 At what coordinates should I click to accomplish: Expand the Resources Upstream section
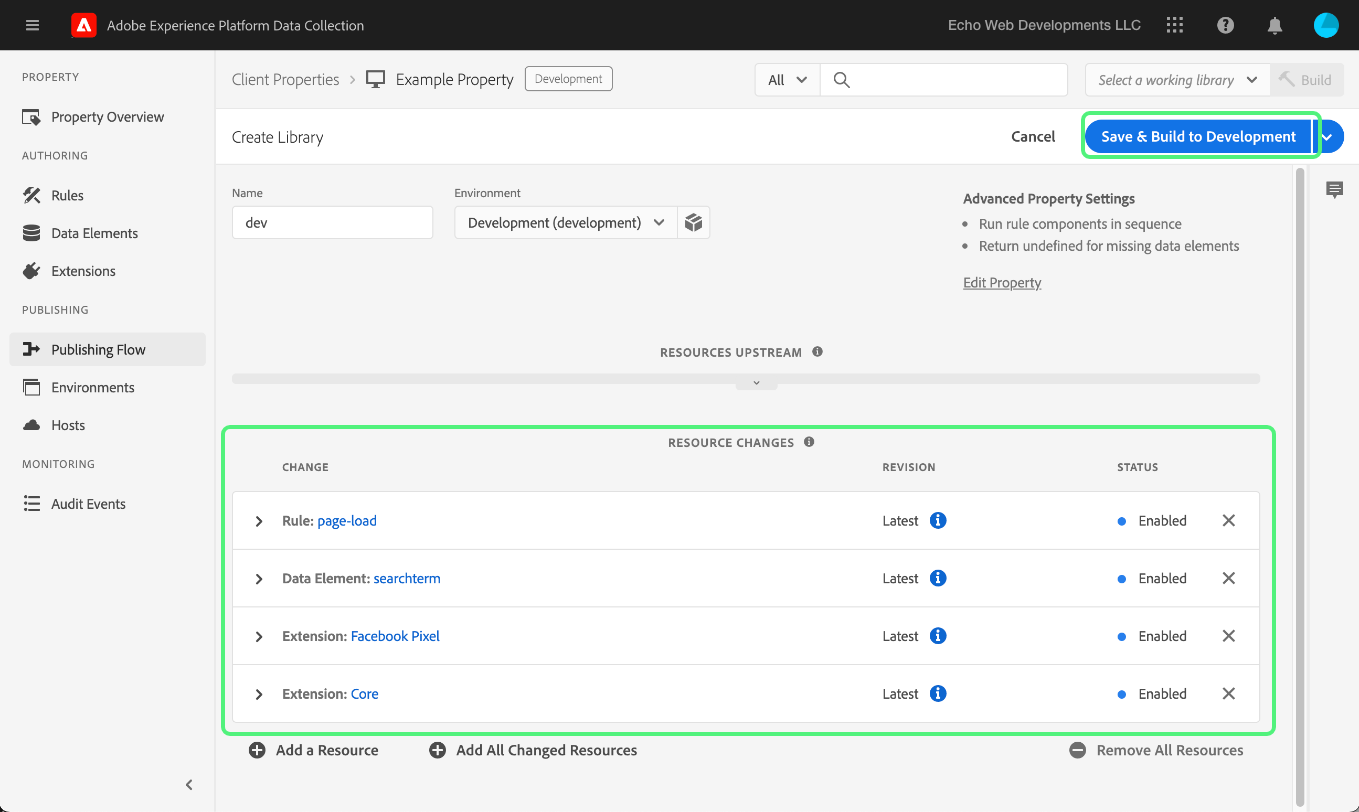click(x=756, y=383)
